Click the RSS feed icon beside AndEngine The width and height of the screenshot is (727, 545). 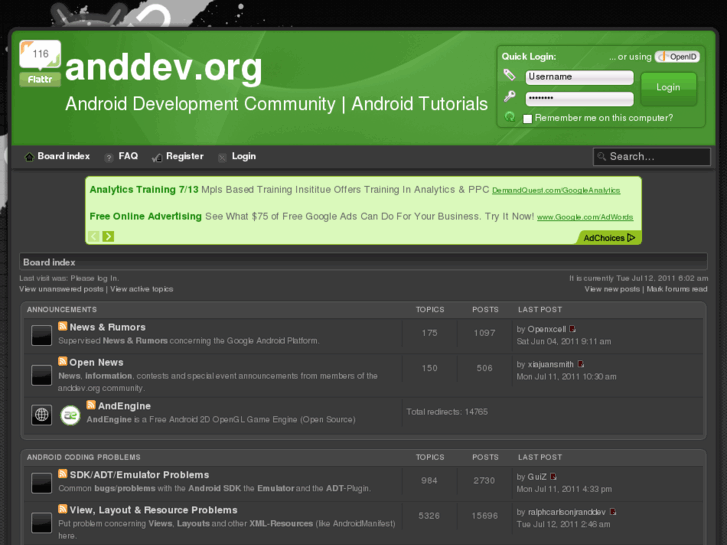point(91,405)
